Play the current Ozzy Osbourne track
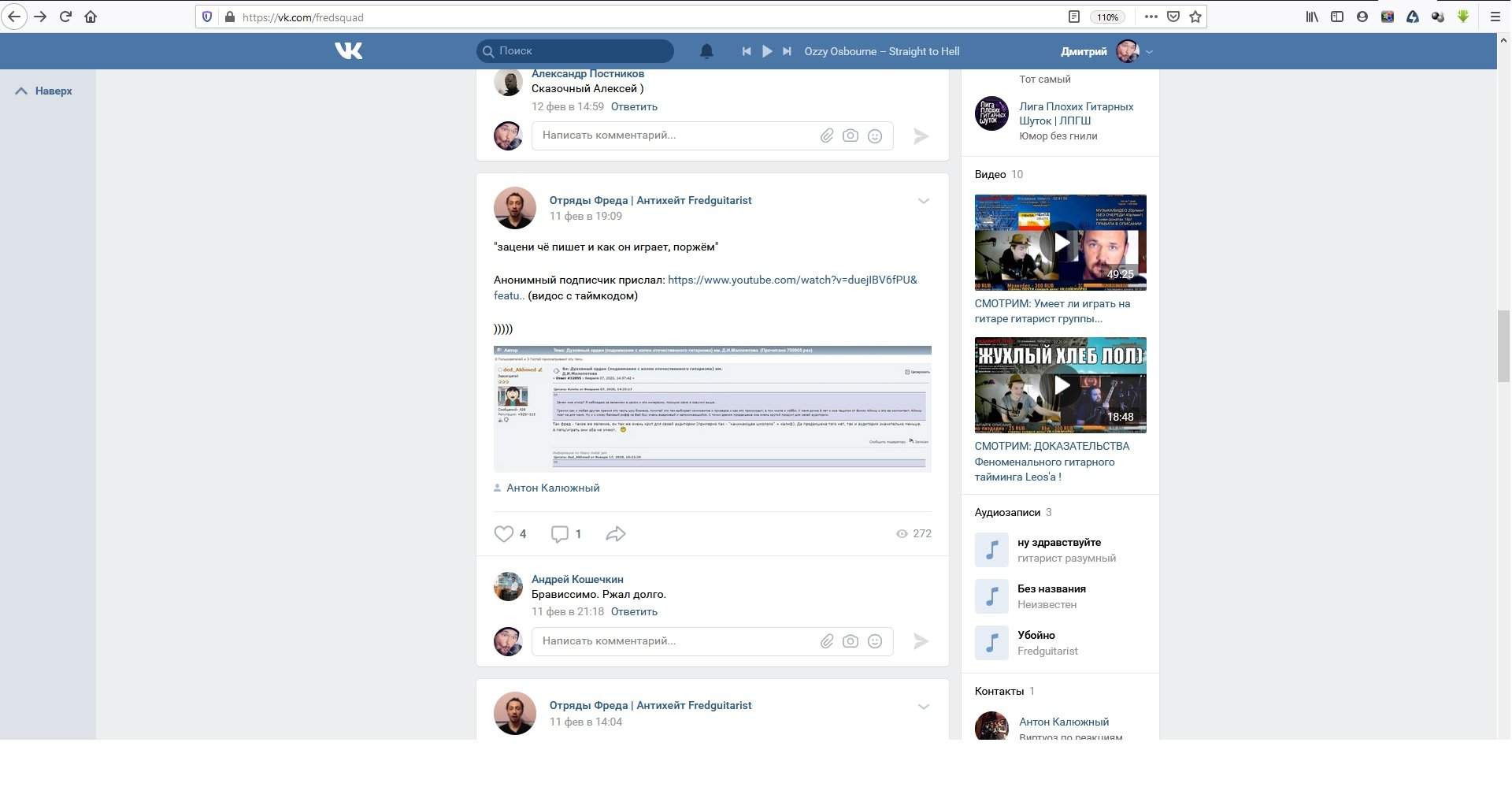 (767, 51)
